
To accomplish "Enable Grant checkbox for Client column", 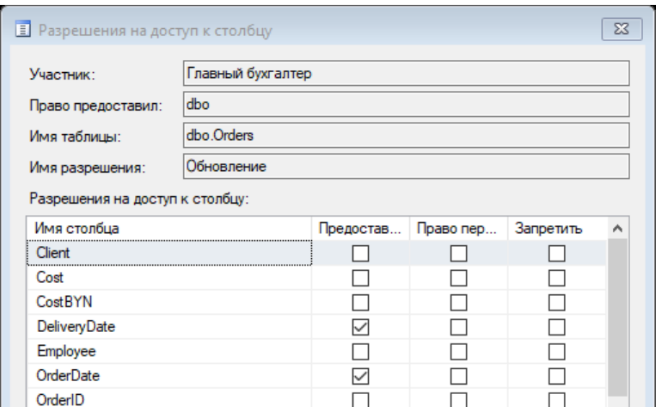I will coord(360,253).
